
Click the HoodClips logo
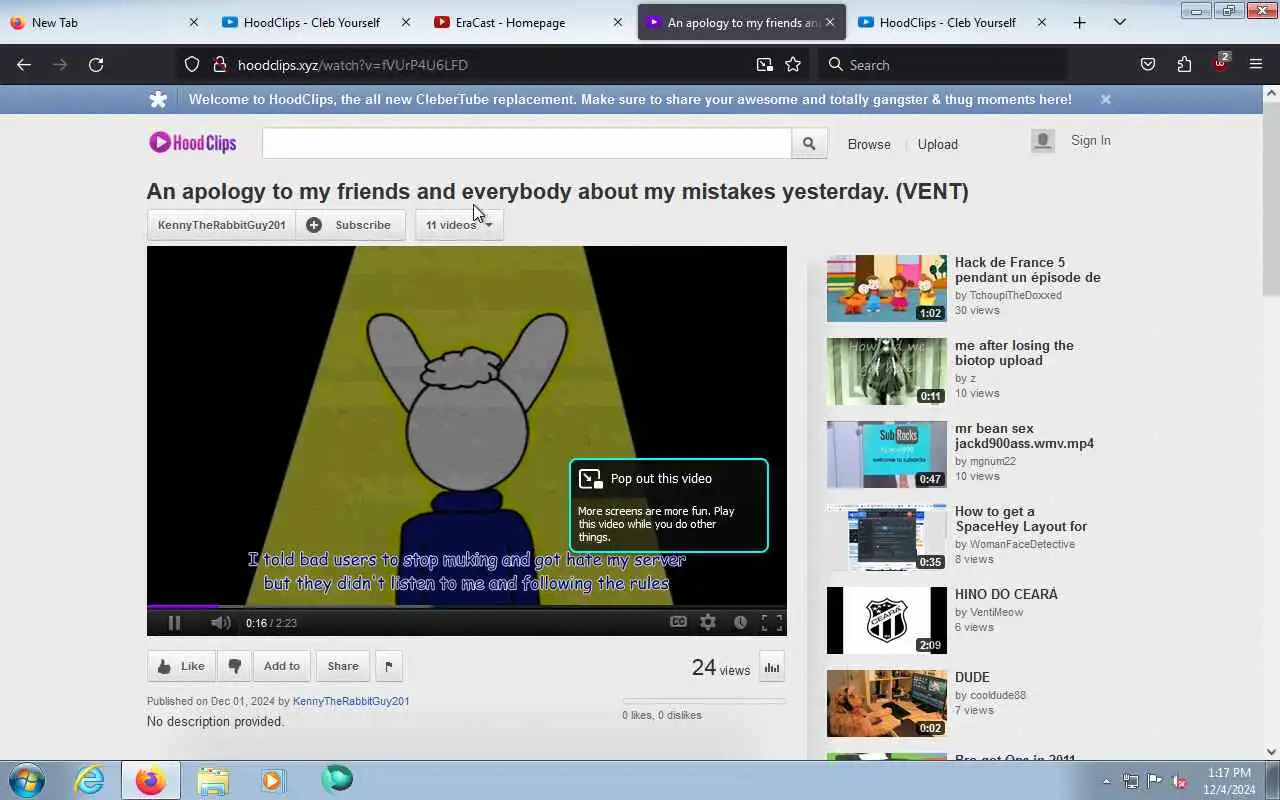pyautogui.click(x=193, y=143)
